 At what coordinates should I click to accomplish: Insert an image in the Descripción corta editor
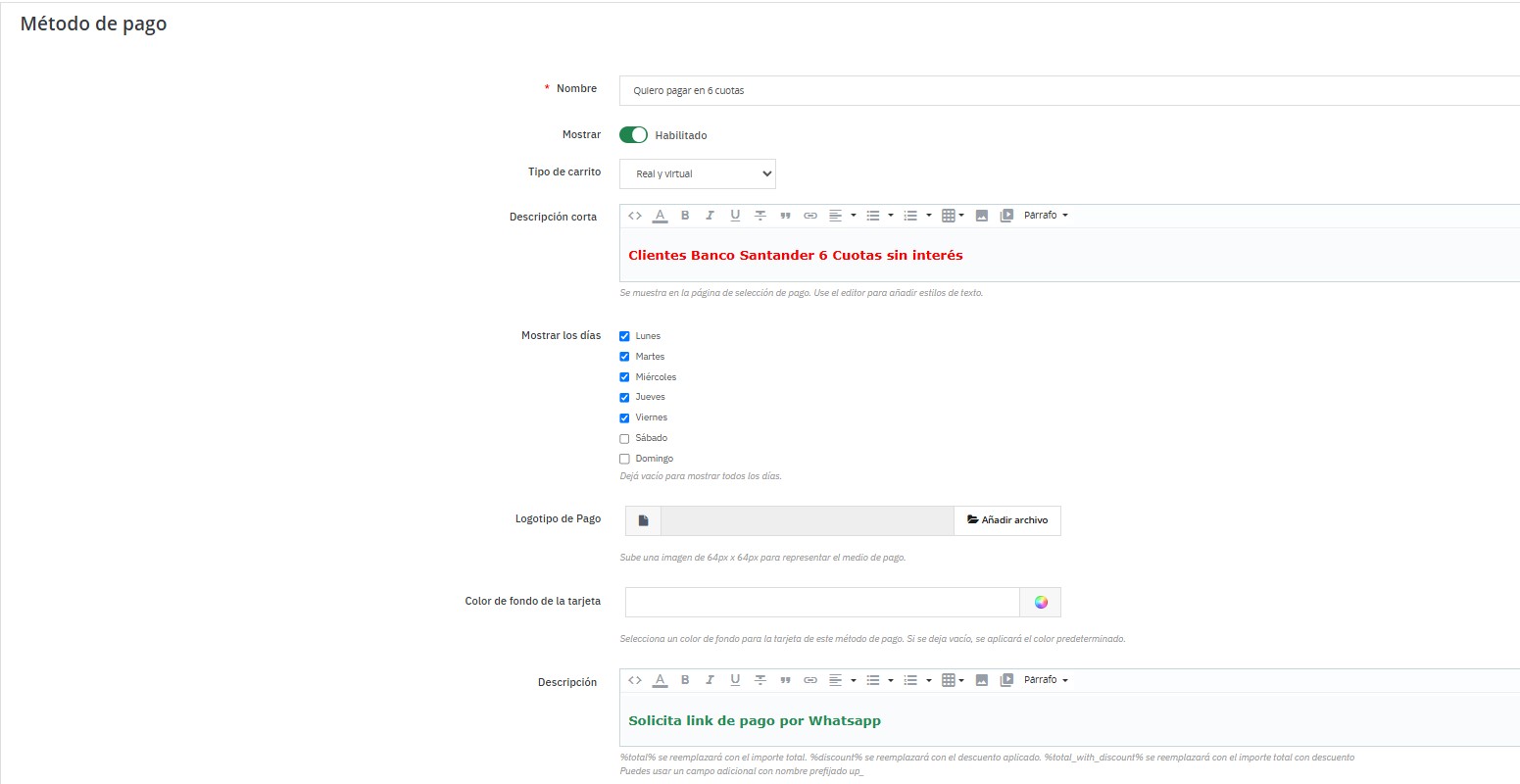pyautogui.click(x=982, y=216)
